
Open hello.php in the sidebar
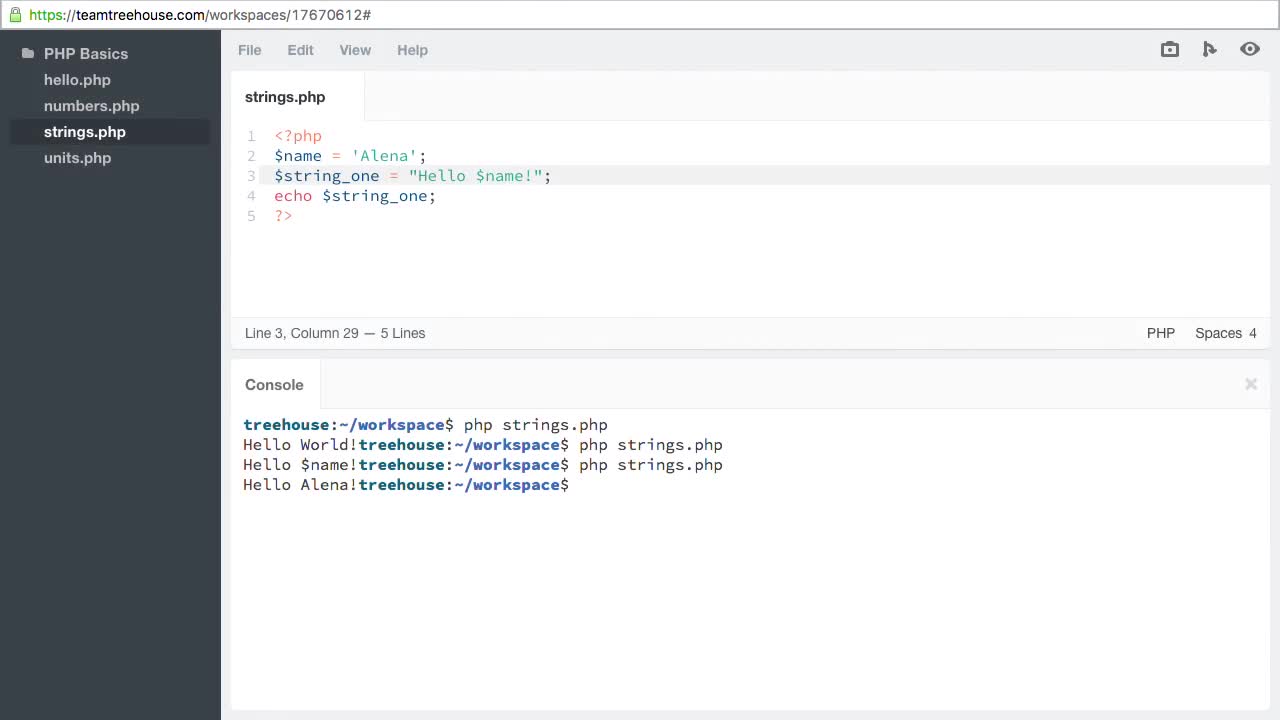click(77, 80)
